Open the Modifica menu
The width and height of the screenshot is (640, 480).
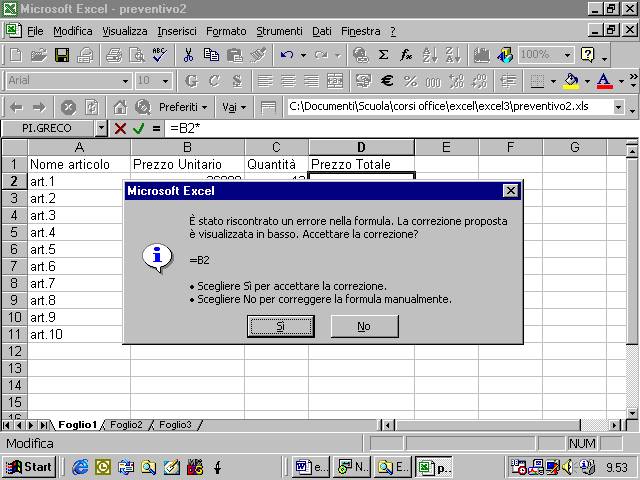pyautogui.click(x=73, y=31)
